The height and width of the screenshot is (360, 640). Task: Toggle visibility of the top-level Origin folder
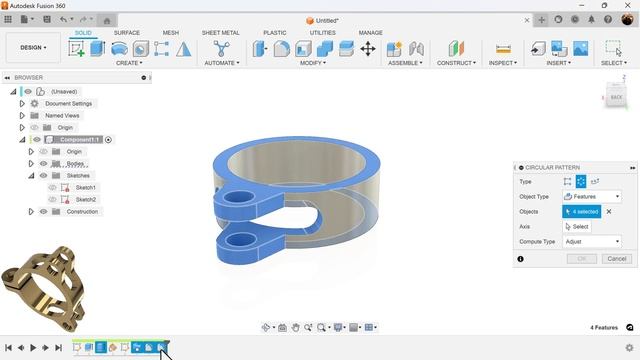coord(34,128)
